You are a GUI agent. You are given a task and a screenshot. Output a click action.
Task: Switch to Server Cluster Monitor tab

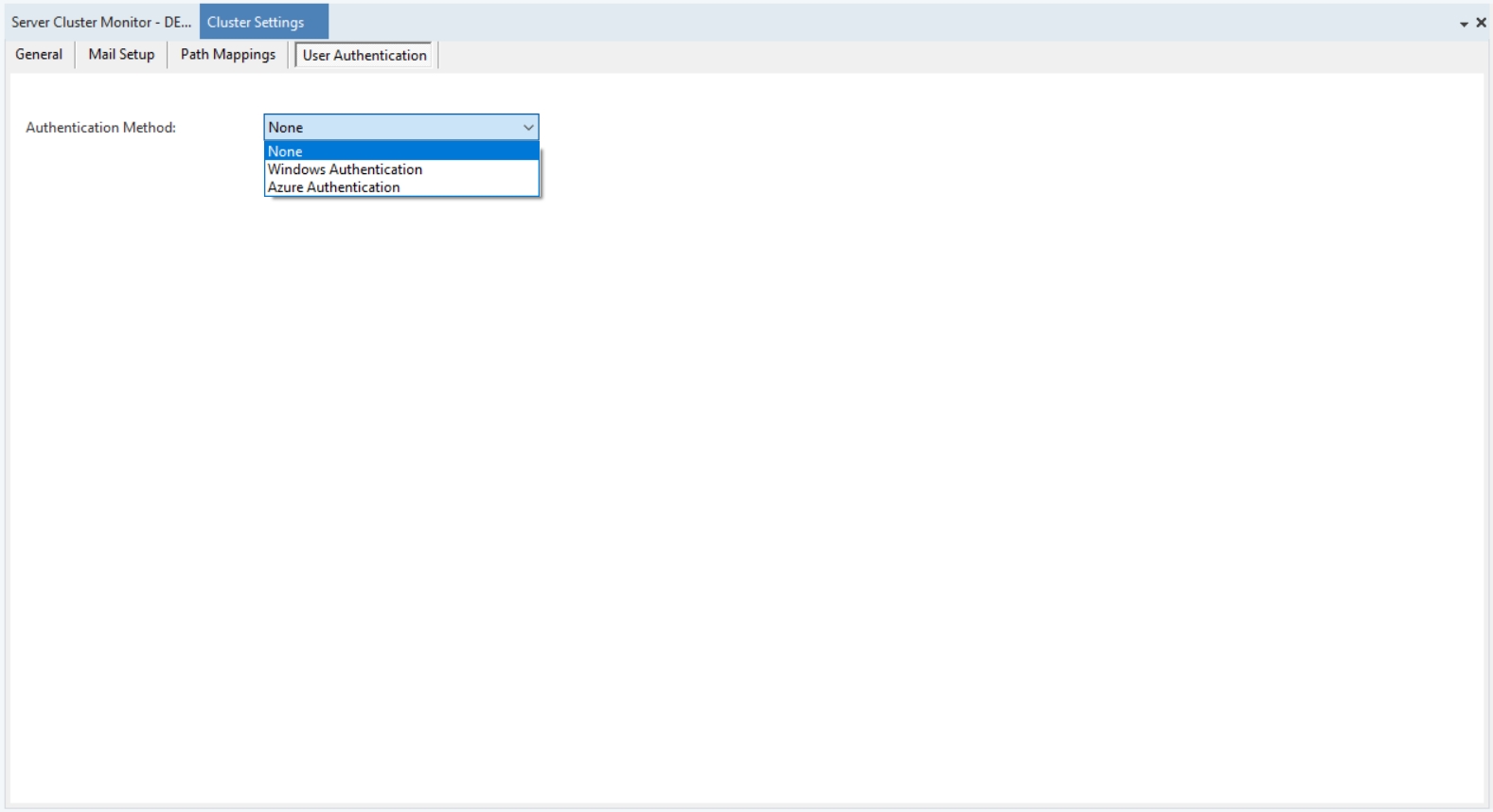pyautogui.click(x=100, y=22)
